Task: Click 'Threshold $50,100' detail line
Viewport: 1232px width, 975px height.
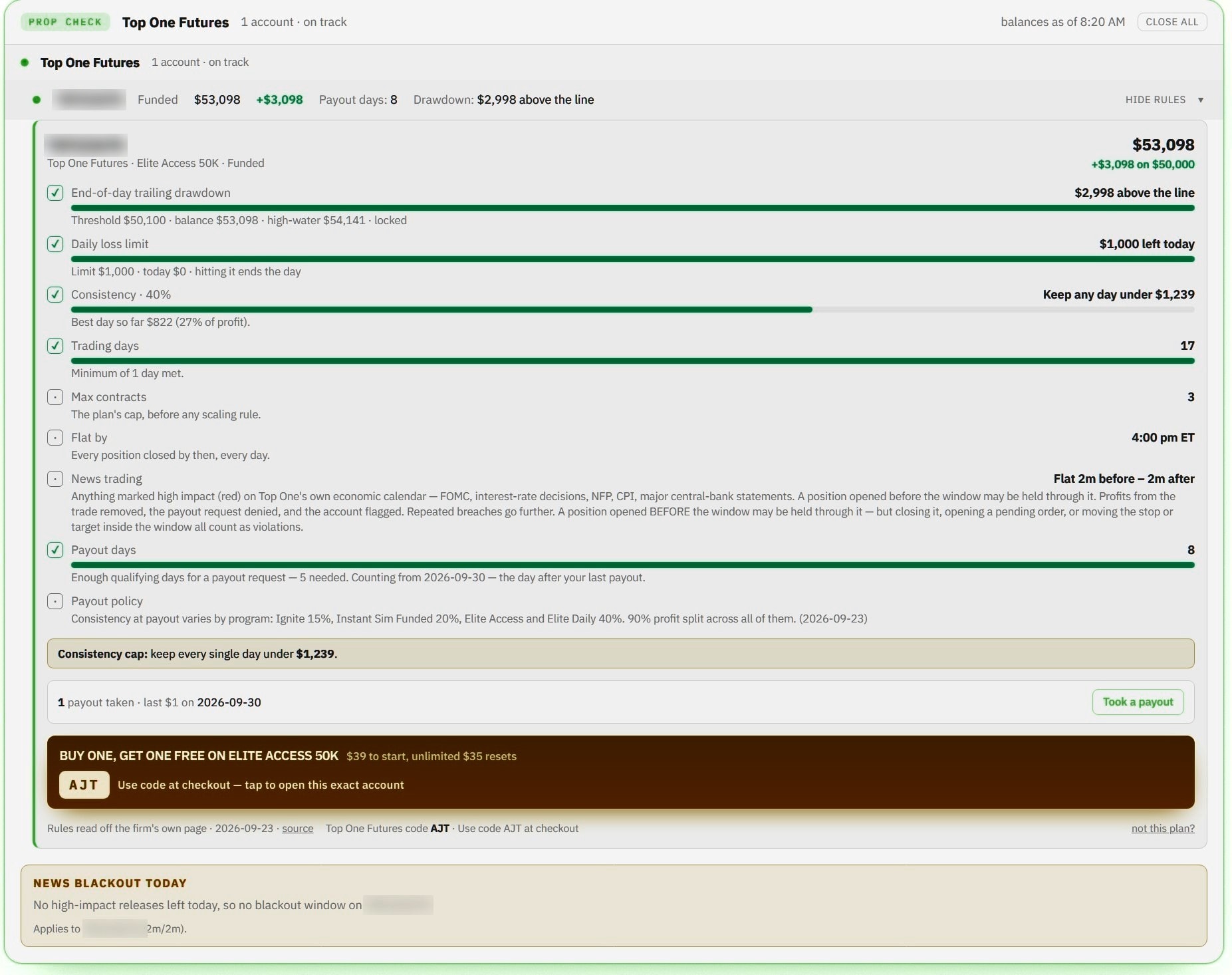Action: click(239, 220)
